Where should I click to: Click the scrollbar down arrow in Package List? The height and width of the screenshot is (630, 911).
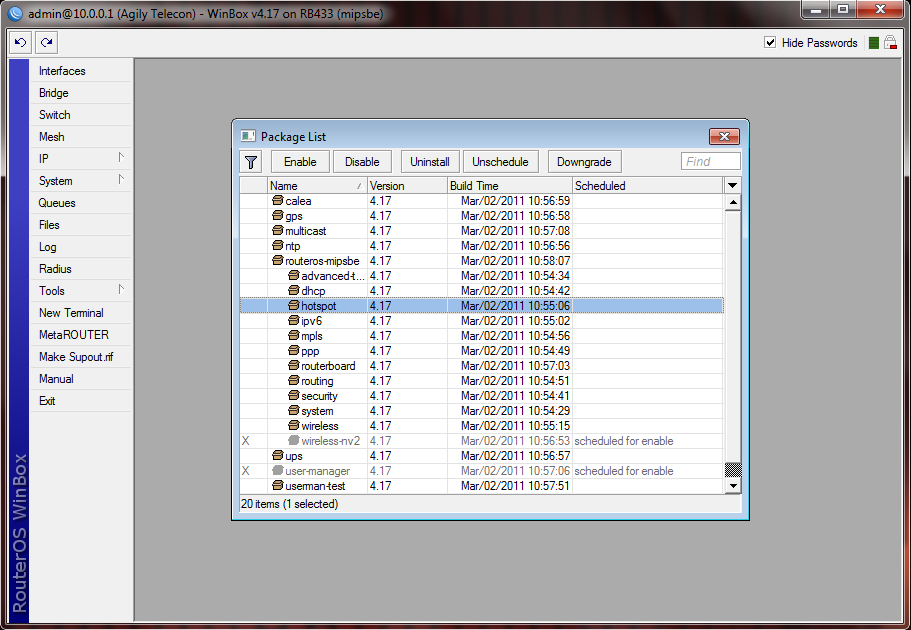[x=733, y=486]
